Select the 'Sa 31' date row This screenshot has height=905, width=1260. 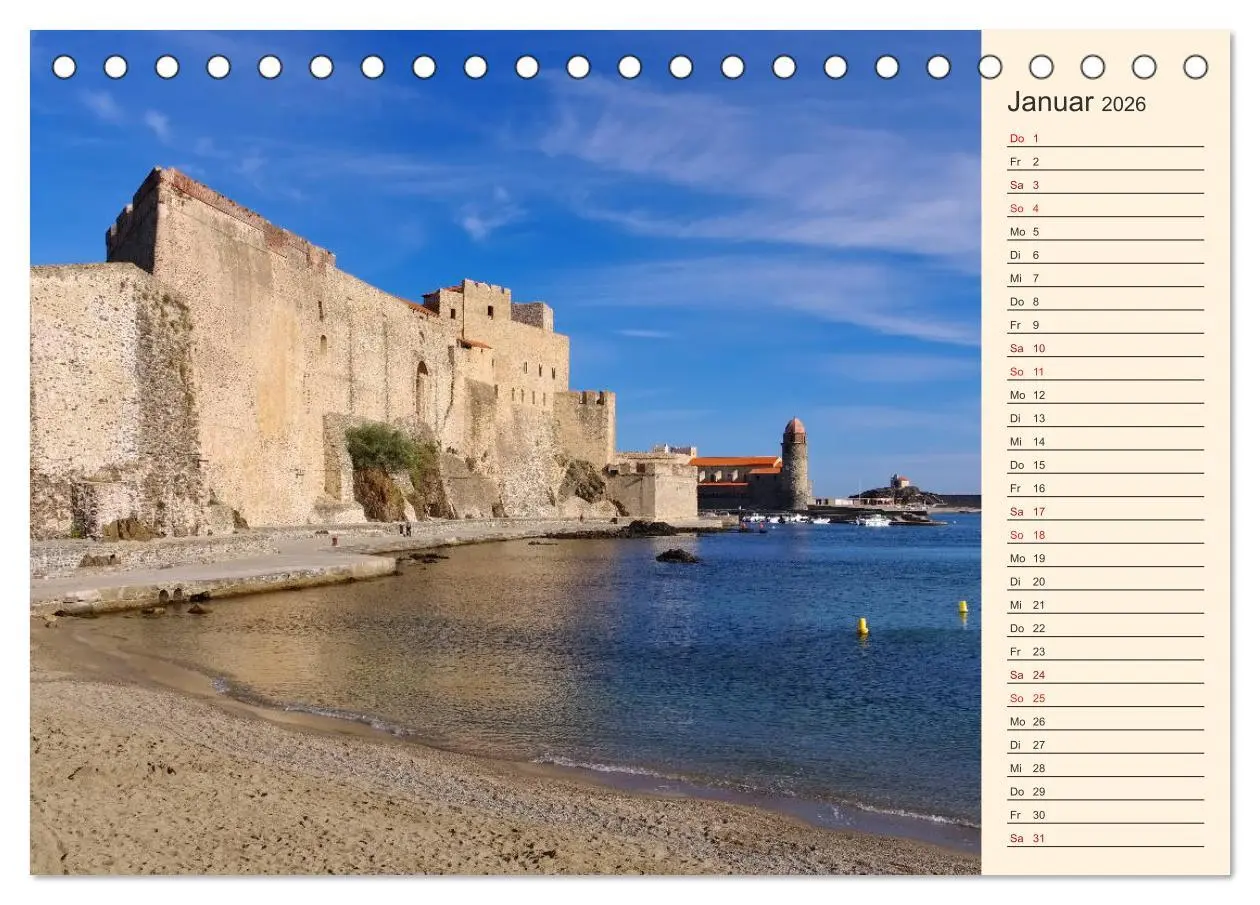[1105, 838]
